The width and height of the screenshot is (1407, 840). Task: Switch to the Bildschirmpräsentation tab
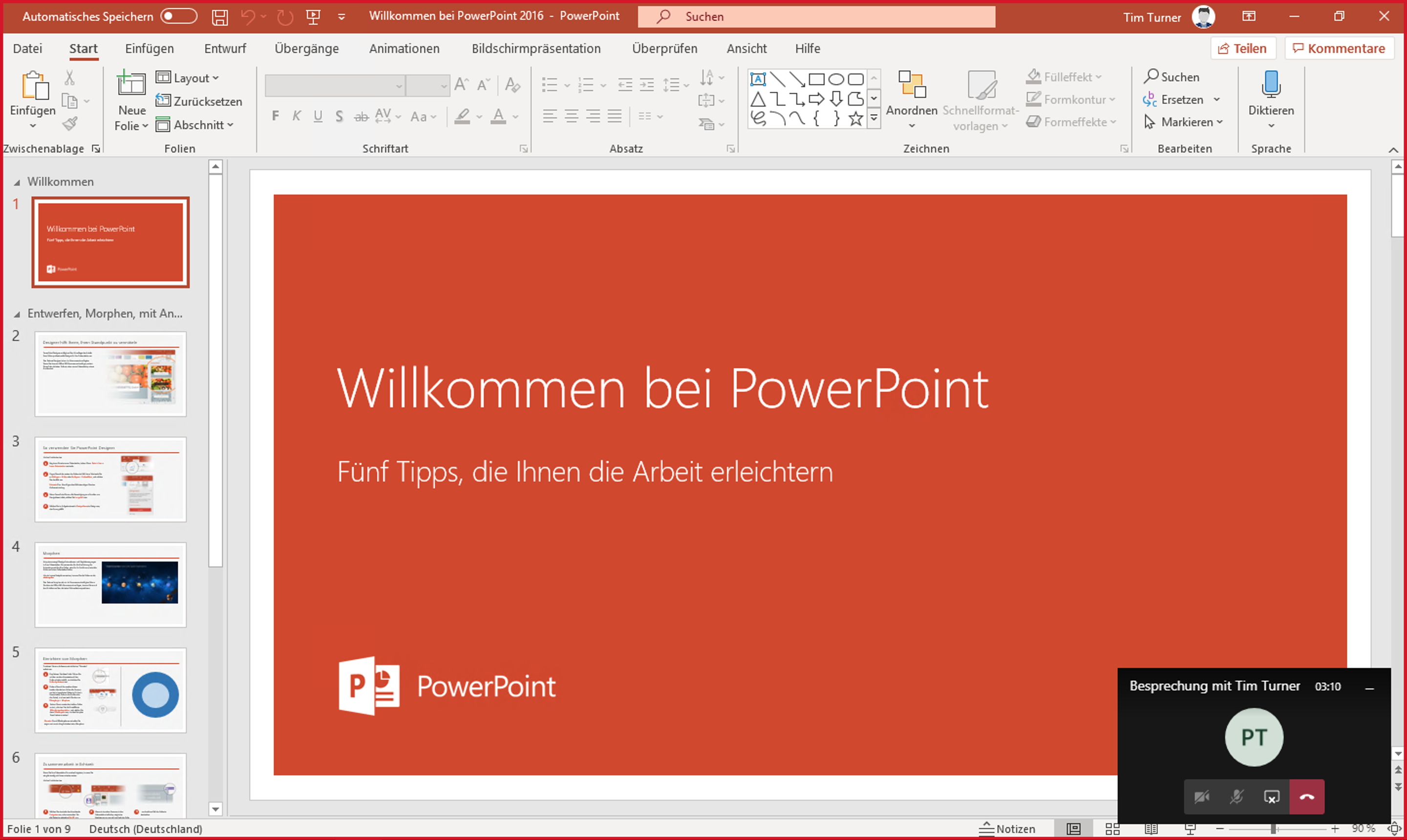(536, 49)
